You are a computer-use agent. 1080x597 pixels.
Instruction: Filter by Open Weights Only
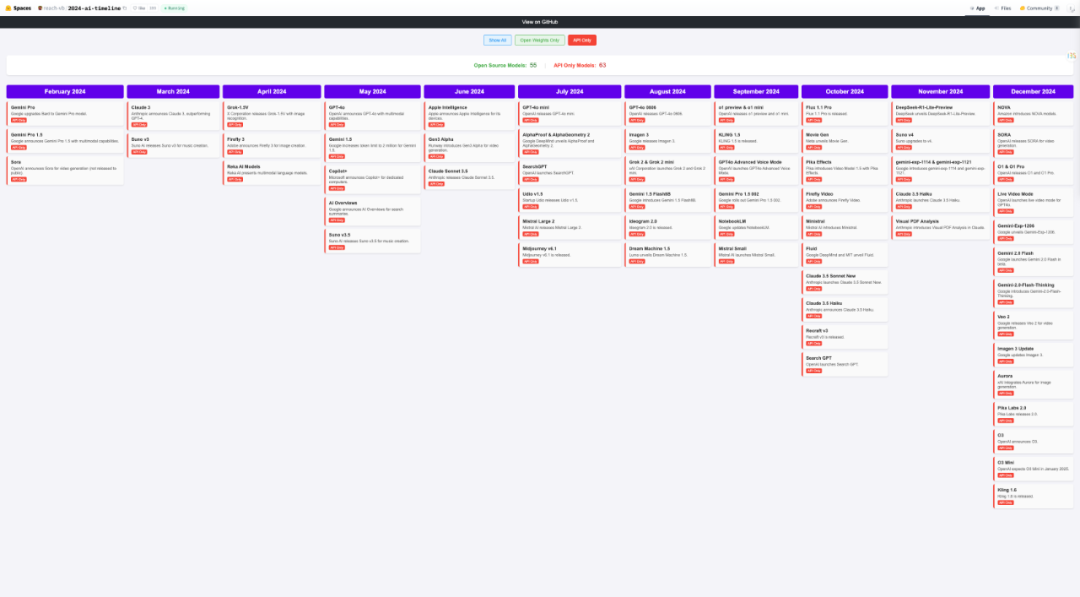coord(539,40)
